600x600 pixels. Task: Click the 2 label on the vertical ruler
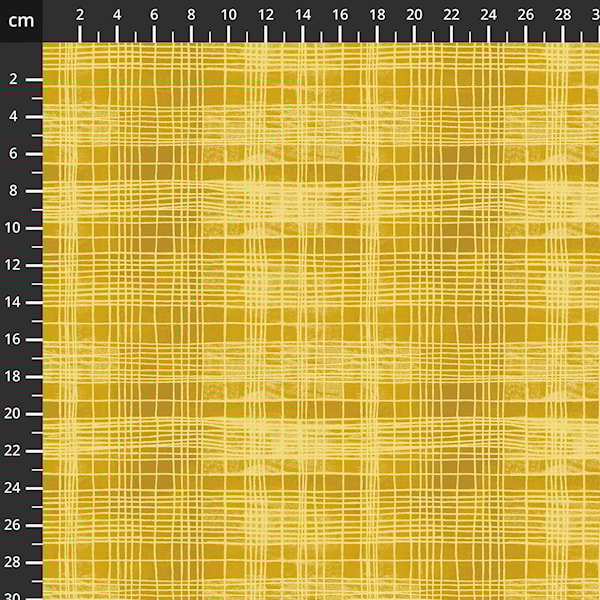point(13,79)
